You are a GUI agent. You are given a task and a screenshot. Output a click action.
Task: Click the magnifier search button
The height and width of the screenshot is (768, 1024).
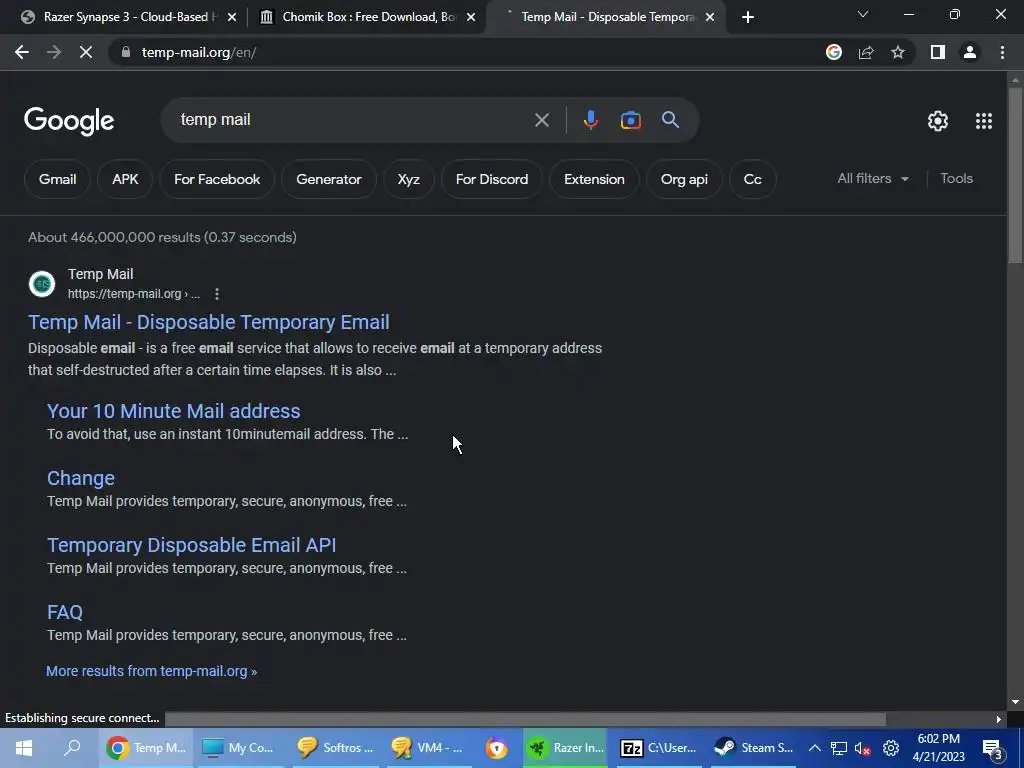[x=670, y=120]
